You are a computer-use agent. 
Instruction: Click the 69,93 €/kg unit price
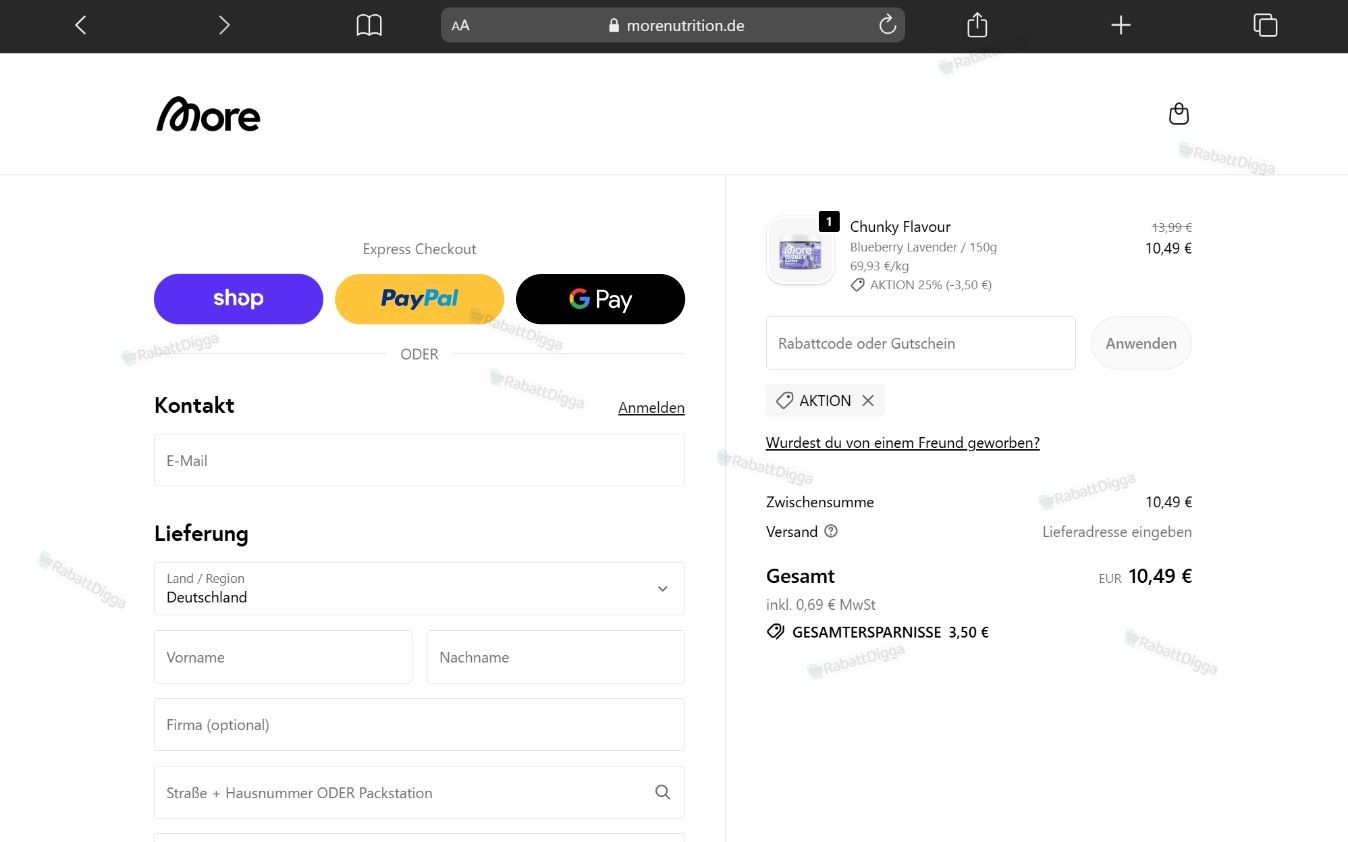(879, 266)
